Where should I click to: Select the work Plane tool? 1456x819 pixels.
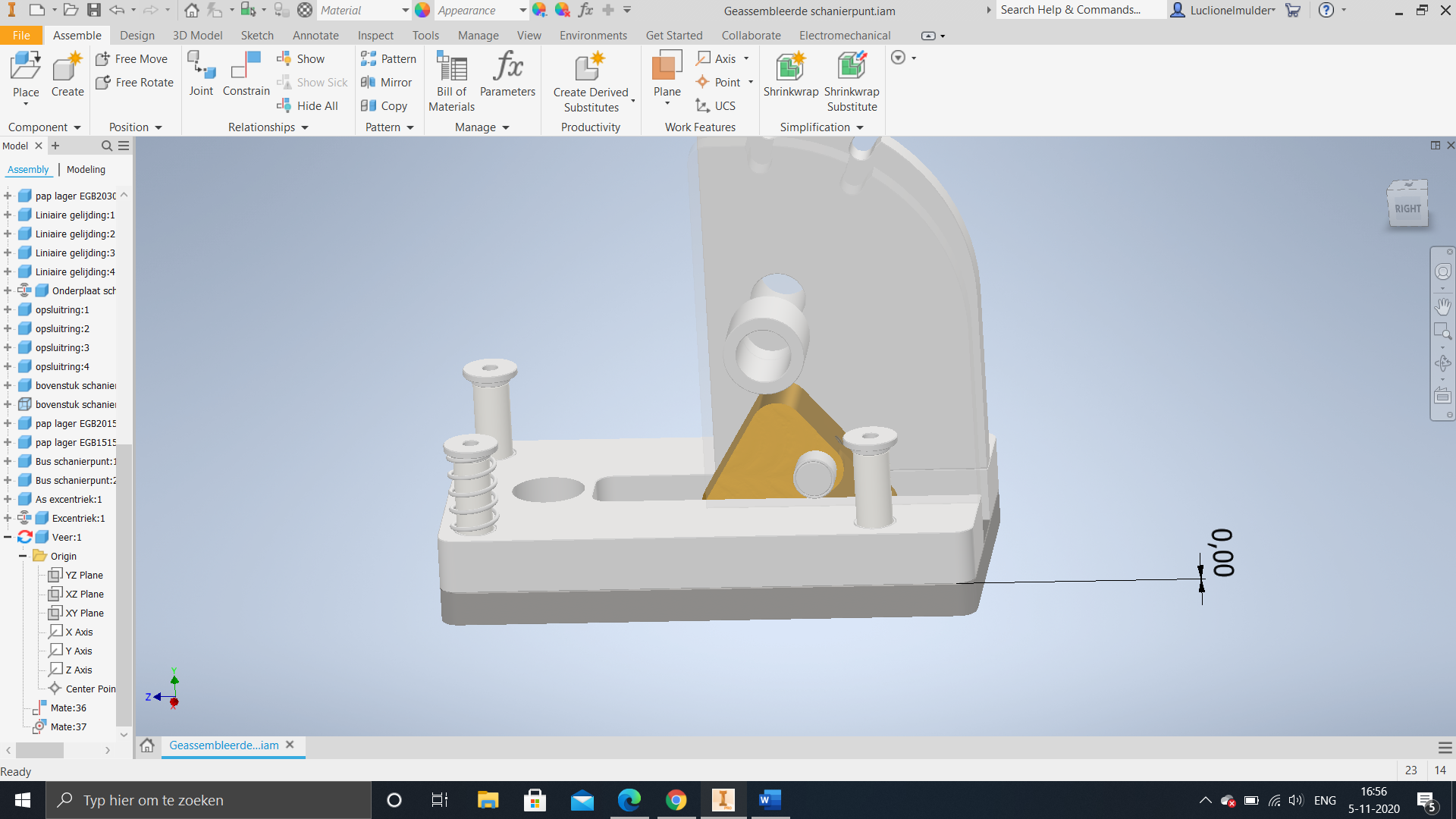coord(667,66)
